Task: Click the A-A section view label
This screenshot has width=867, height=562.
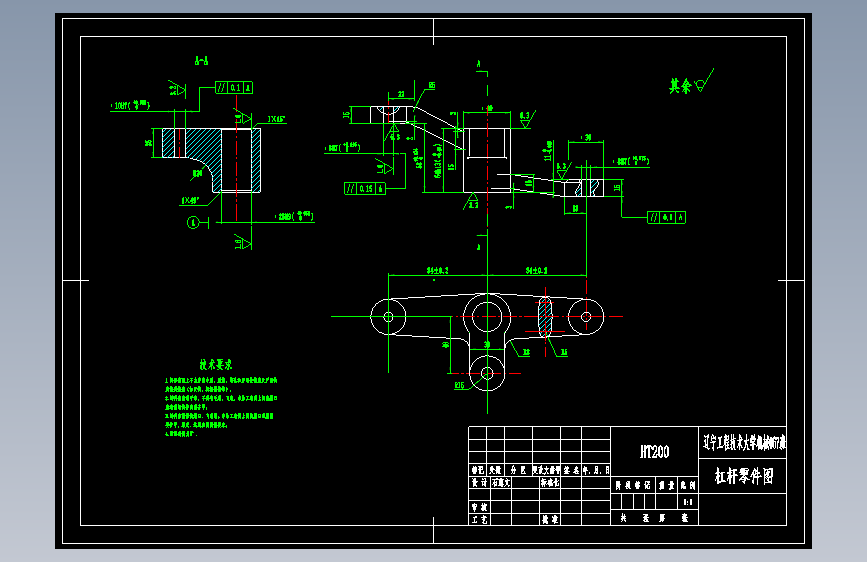Action: pos(201,61)
